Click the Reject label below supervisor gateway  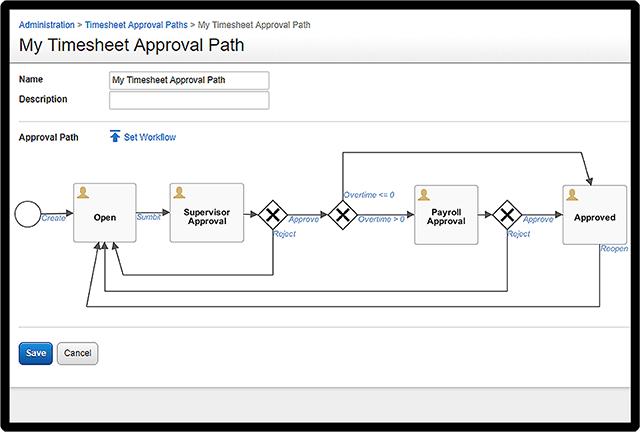point(284,234)
